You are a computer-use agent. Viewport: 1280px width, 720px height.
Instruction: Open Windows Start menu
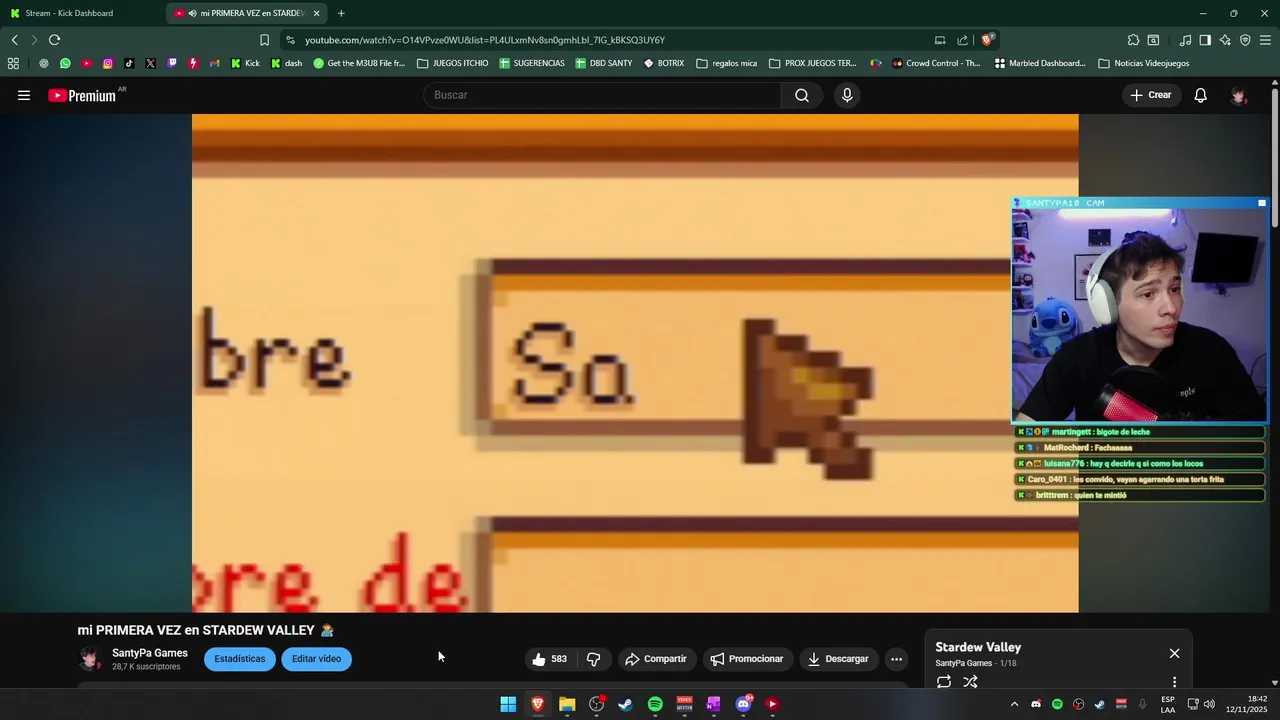(x=508, y=704)
